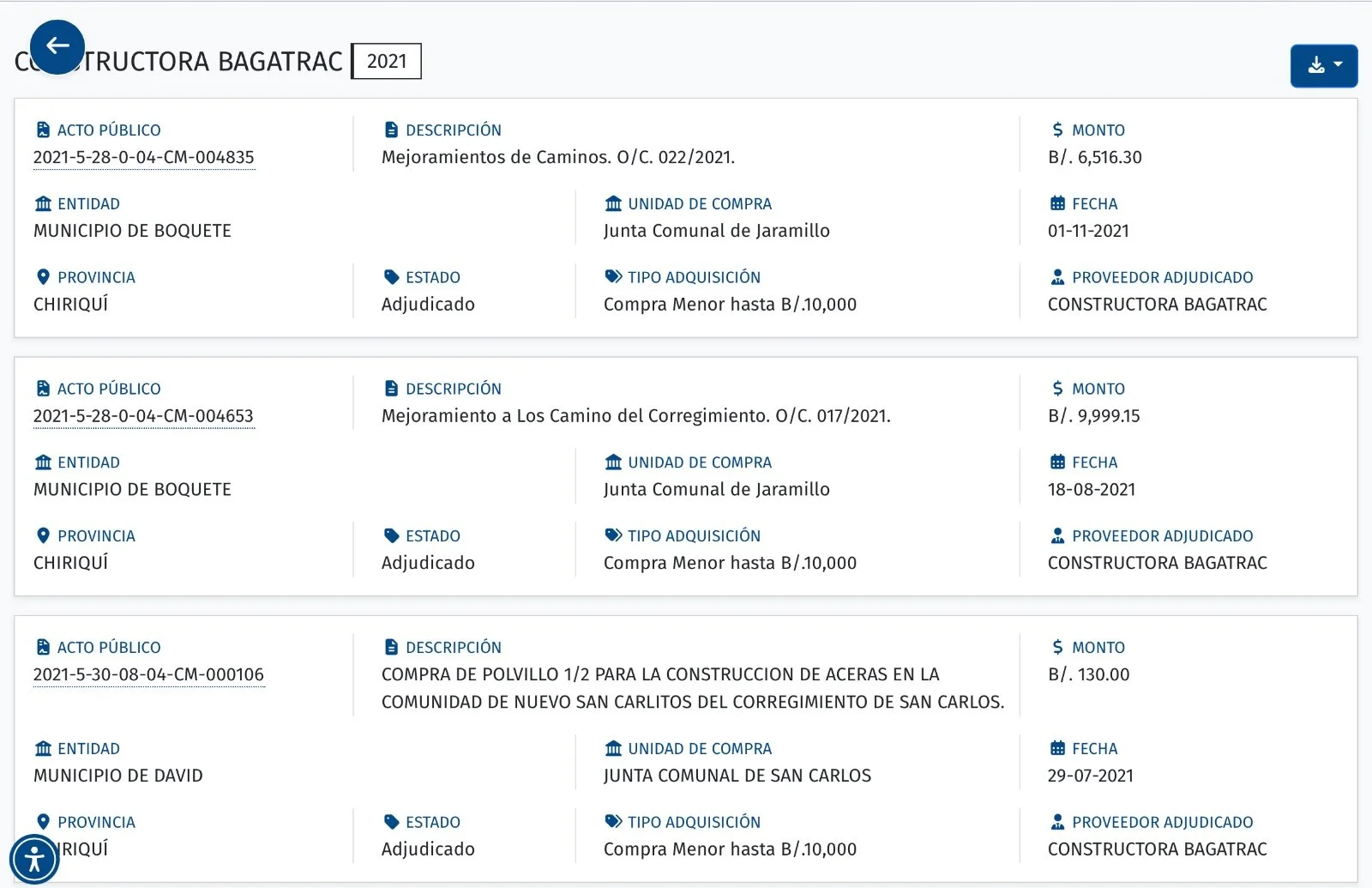The image size is (1372, 888).
Task: Select amount text B/. 6,516.30
Action: click(1095, 157)
